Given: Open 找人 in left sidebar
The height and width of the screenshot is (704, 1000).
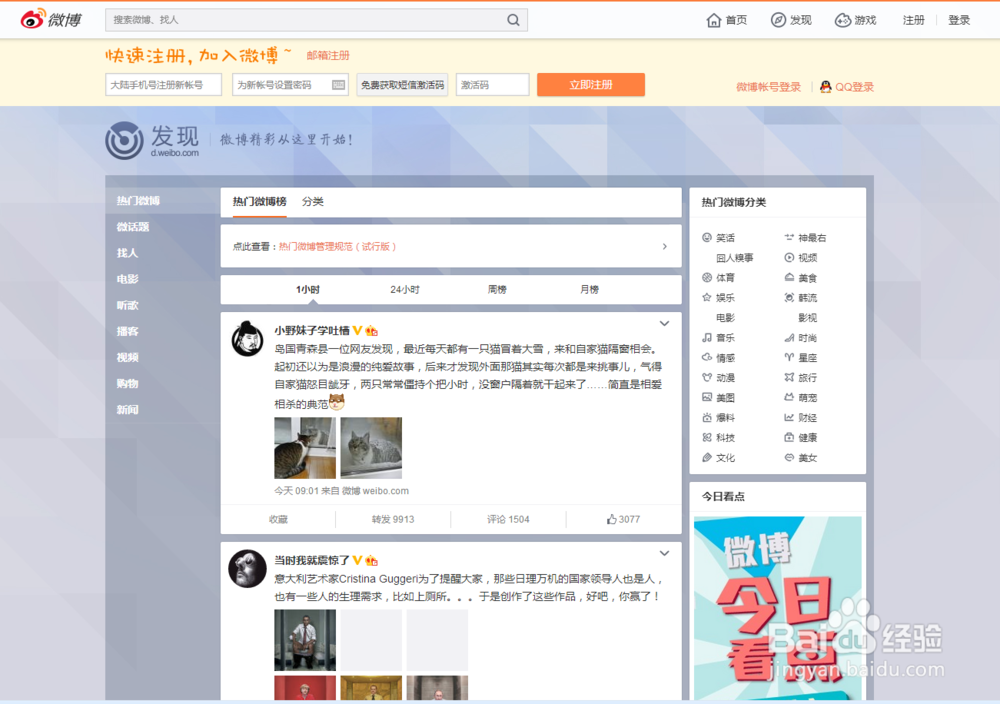Looking at the screenshot, I should (x=127, y=253).
